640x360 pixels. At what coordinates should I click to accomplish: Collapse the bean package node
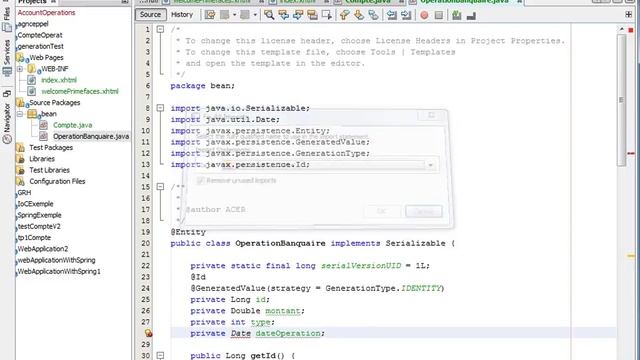[x=20, y=113]
